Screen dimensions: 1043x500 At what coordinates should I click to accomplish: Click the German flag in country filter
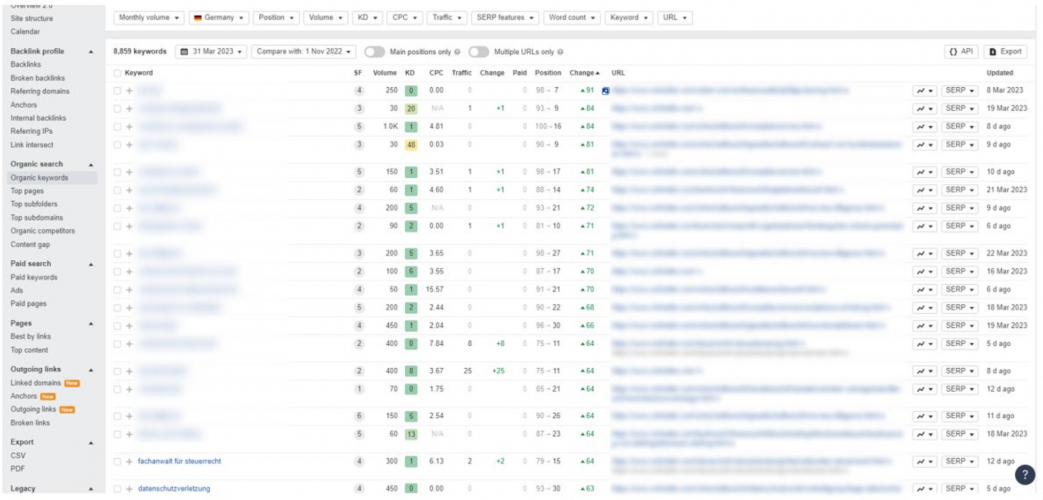198,18
